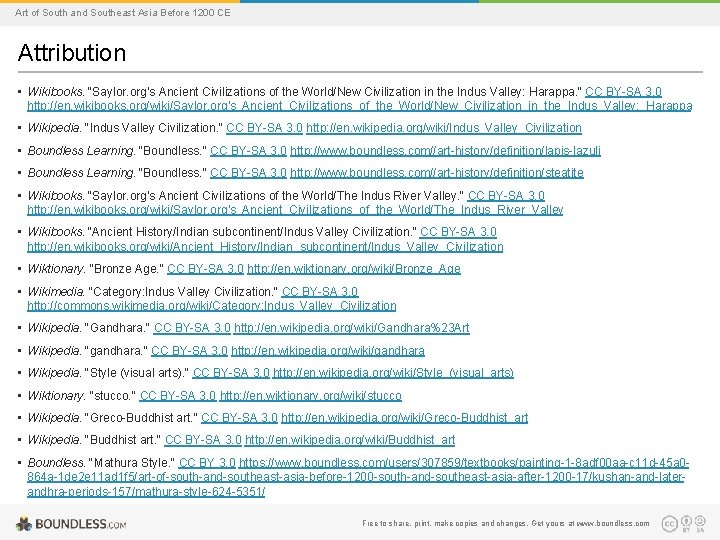Click the footer text "Free to share, print"

point(397,523)
